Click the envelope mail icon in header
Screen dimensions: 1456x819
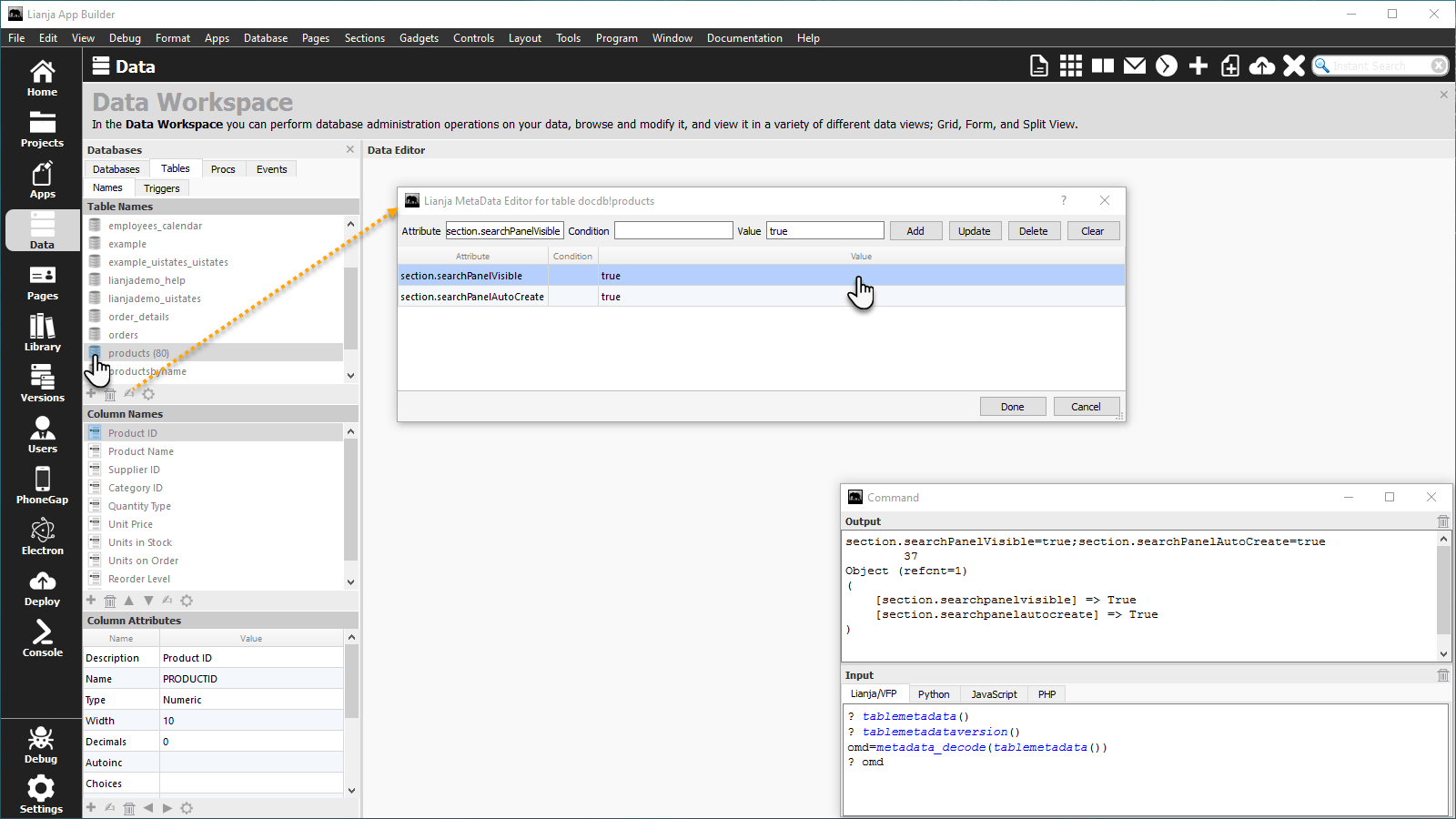point(1135,66)
